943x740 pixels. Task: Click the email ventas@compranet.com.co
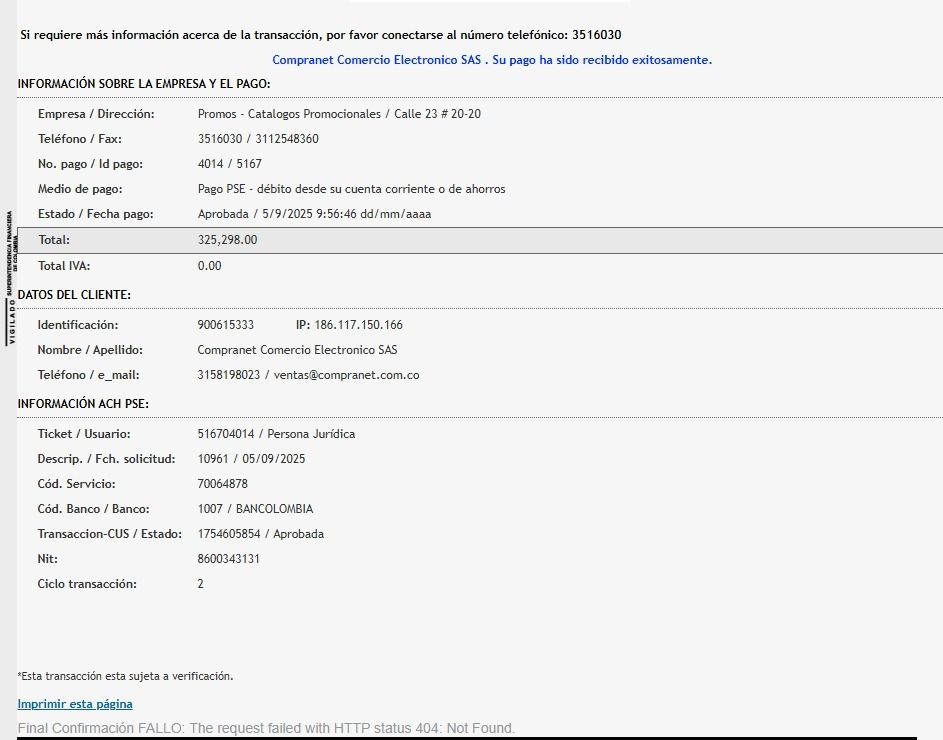pyautogui.click(x=346, y=375)
